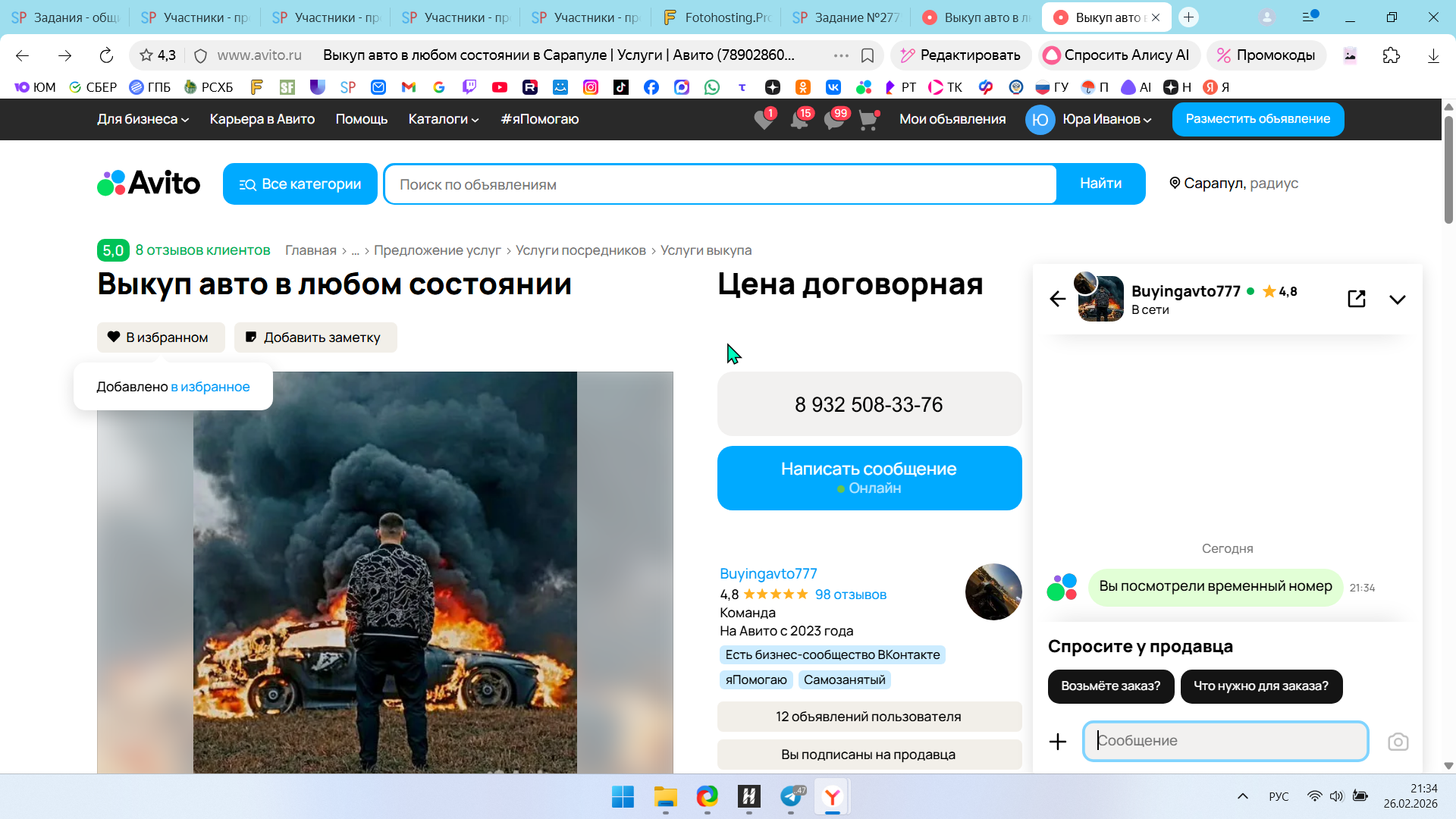Screen dimensions: 1456x819
Task: Click back arrow in chat panel
Action: coord(1058,299)
